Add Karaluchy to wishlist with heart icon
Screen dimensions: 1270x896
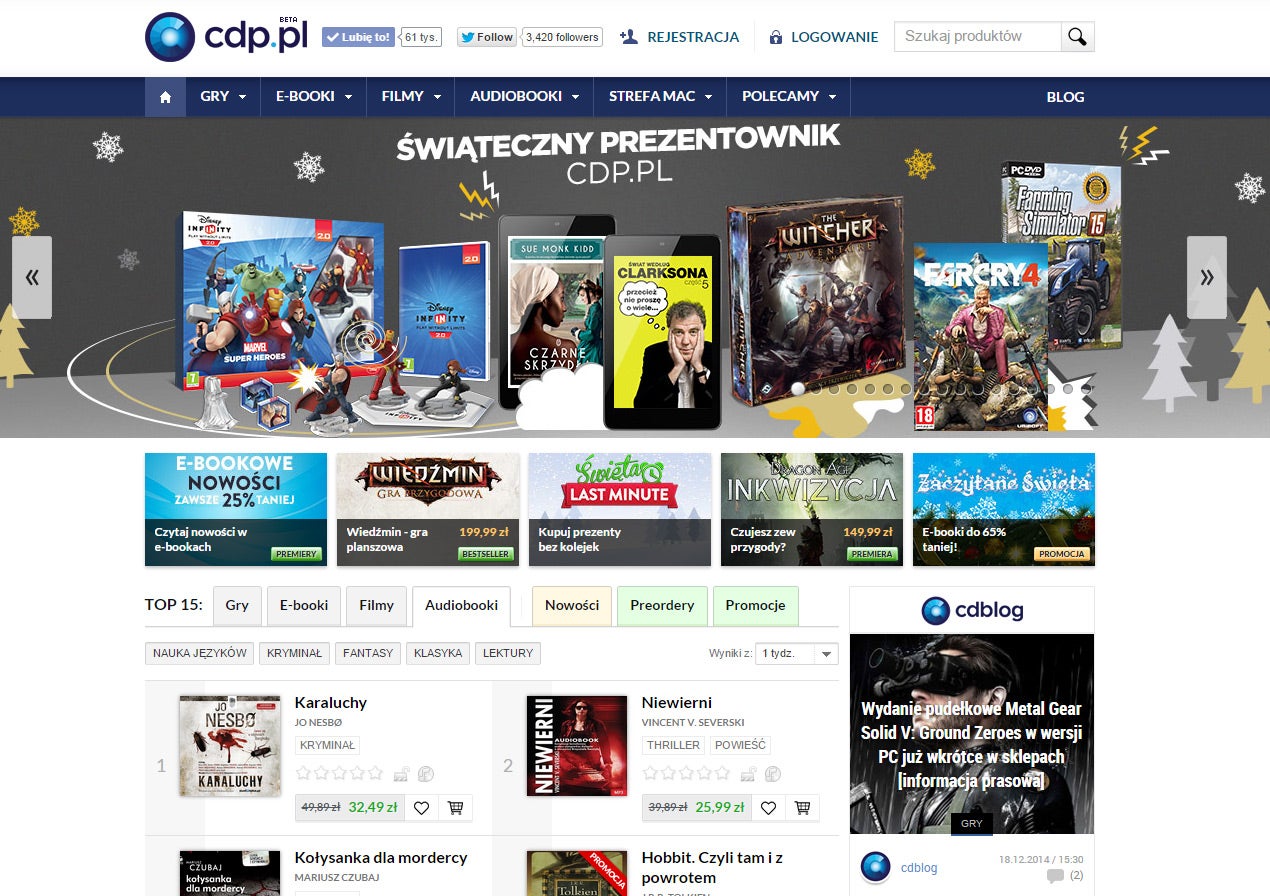[x=422, y=808]
